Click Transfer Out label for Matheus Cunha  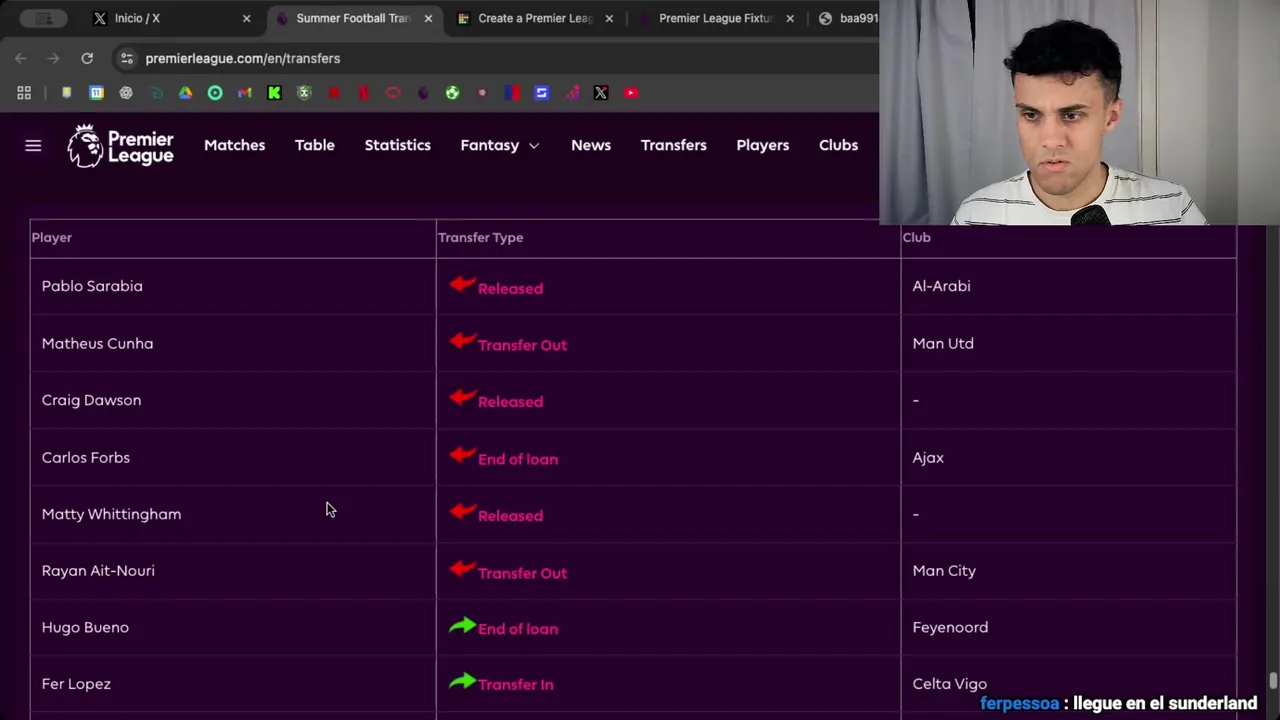(x=522, y=345)
